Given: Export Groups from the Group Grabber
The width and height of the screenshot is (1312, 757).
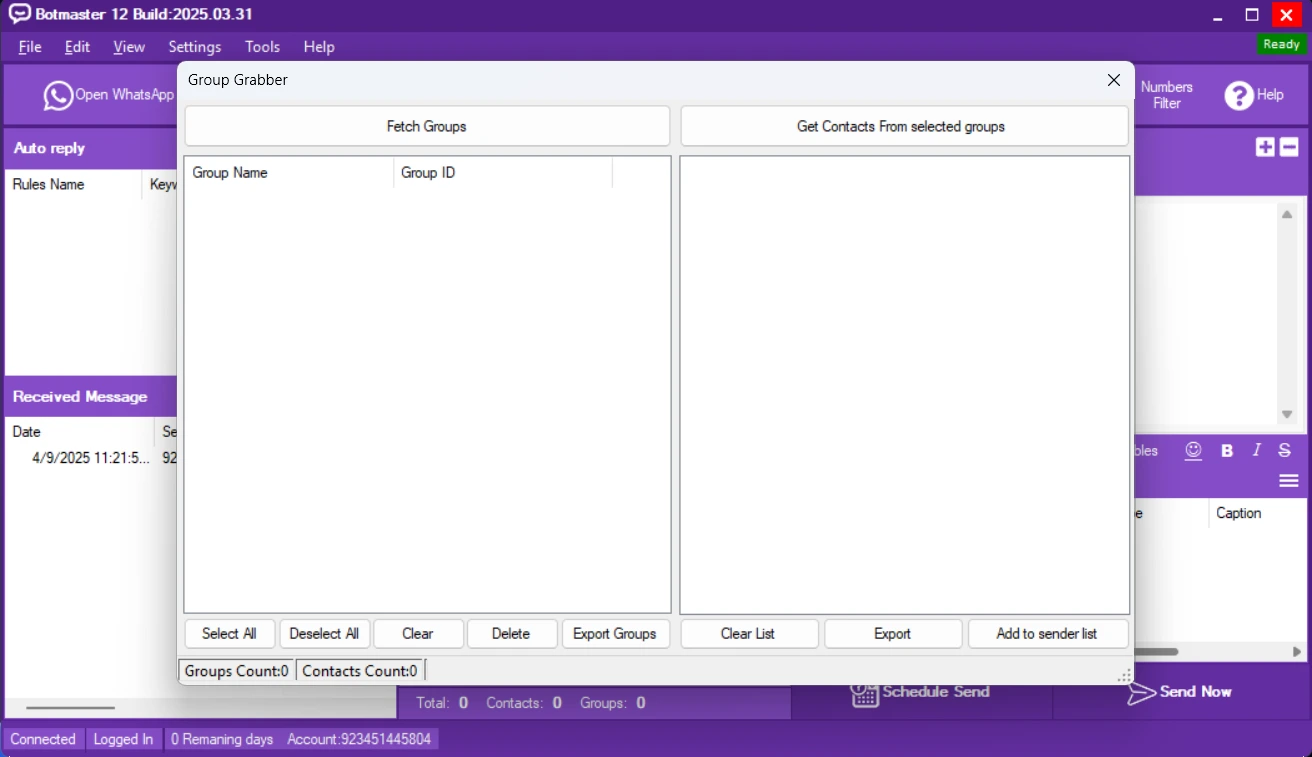Looking at the screenshot, I should coord(615,633).
